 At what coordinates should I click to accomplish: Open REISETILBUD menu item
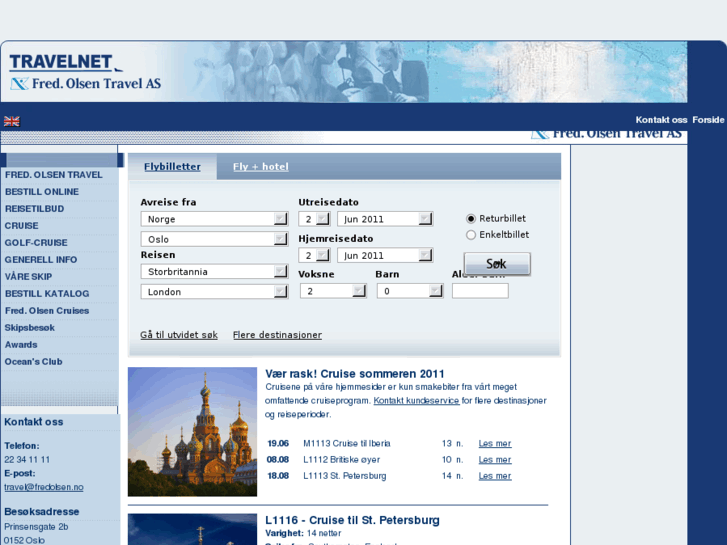[x=34, y=209]
